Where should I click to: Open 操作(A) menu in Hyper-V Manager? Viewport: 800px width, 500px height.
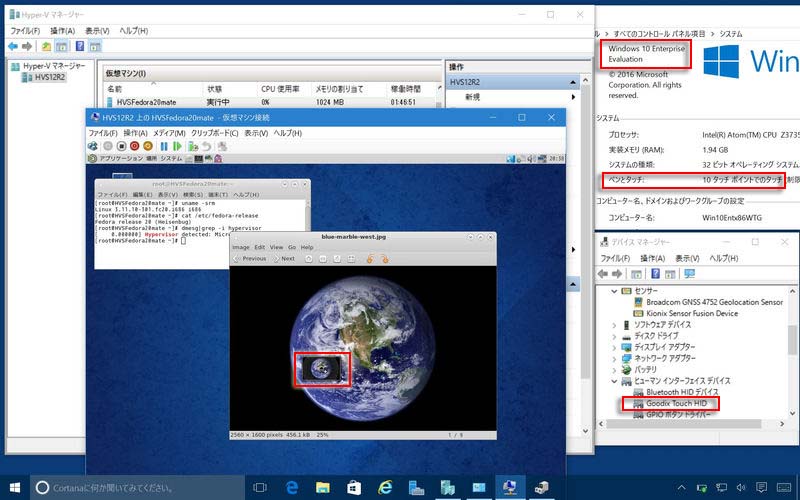[x=62, y=31]
